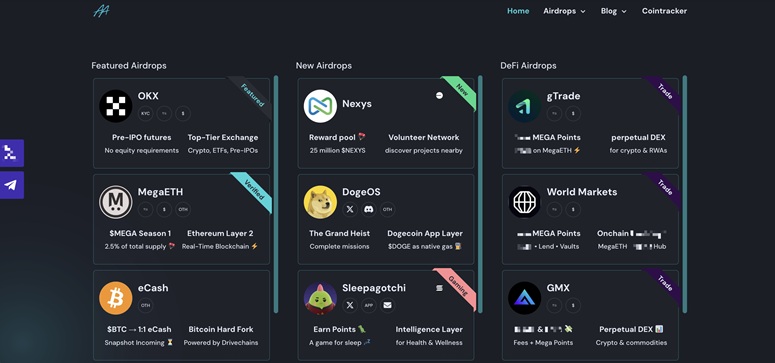
Task: Click the DeFi Airdrops column scrollbar
Action: click(x=685, y=194)
